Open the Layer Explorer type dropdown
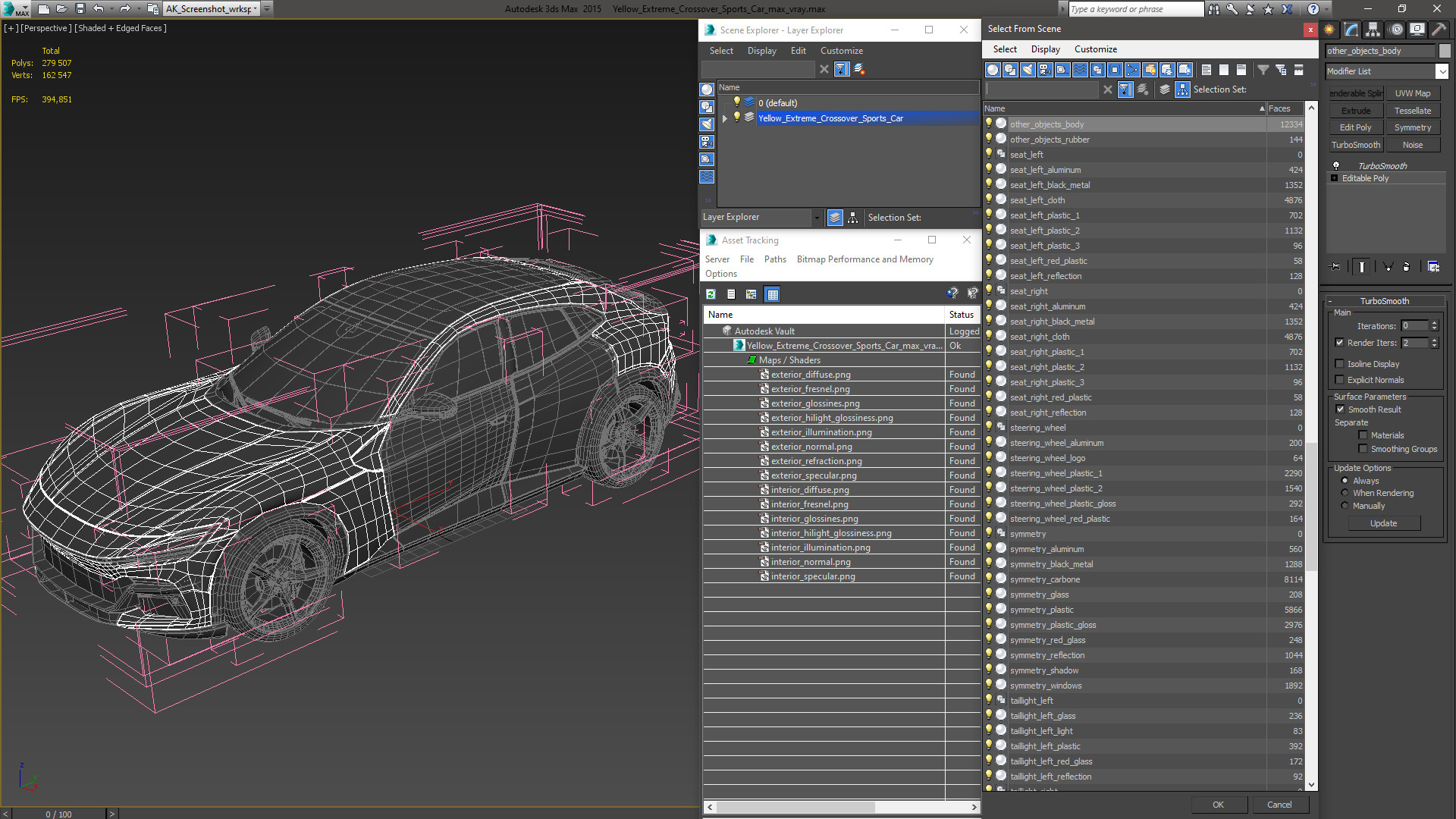Image resolution: width=1456 pixels, height=819 pixels. (x=816, y=218)
